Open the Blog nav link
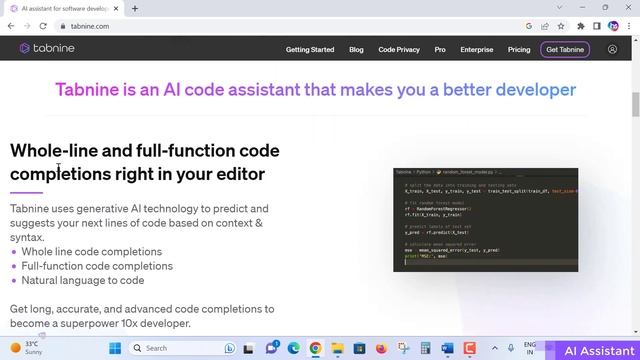The width and height of the screenshot is (640, 360). pyautogui.click(x=356, y=49)
